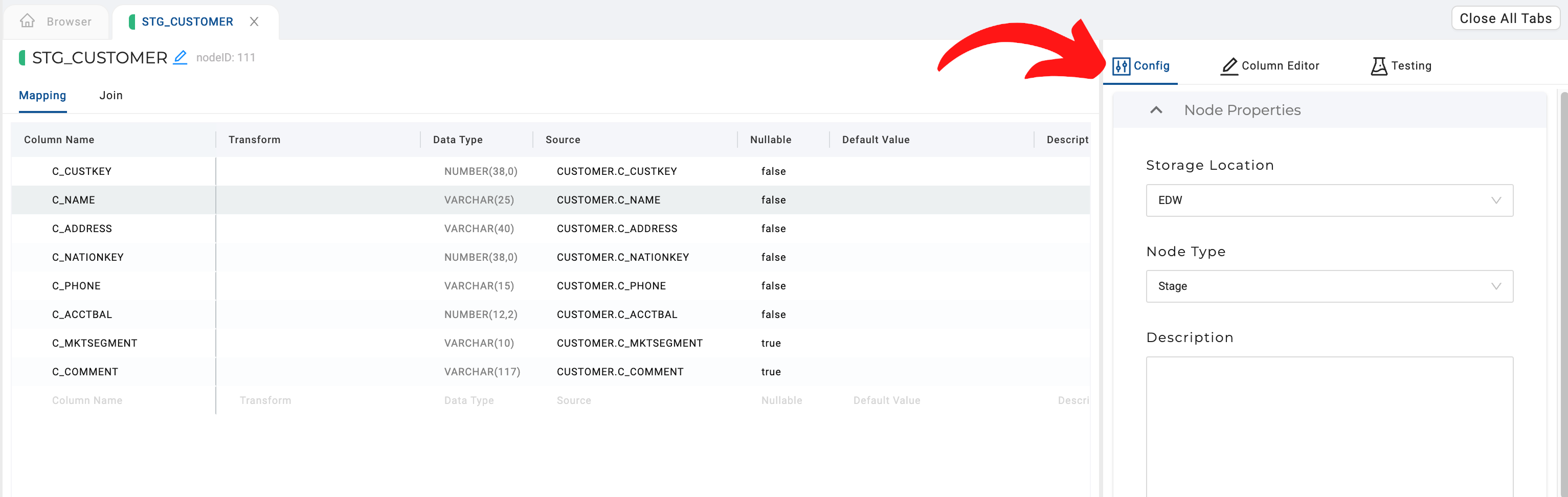Click the Column Name header
Viewport: 1568px width, 497px height.
click(59, 140)
